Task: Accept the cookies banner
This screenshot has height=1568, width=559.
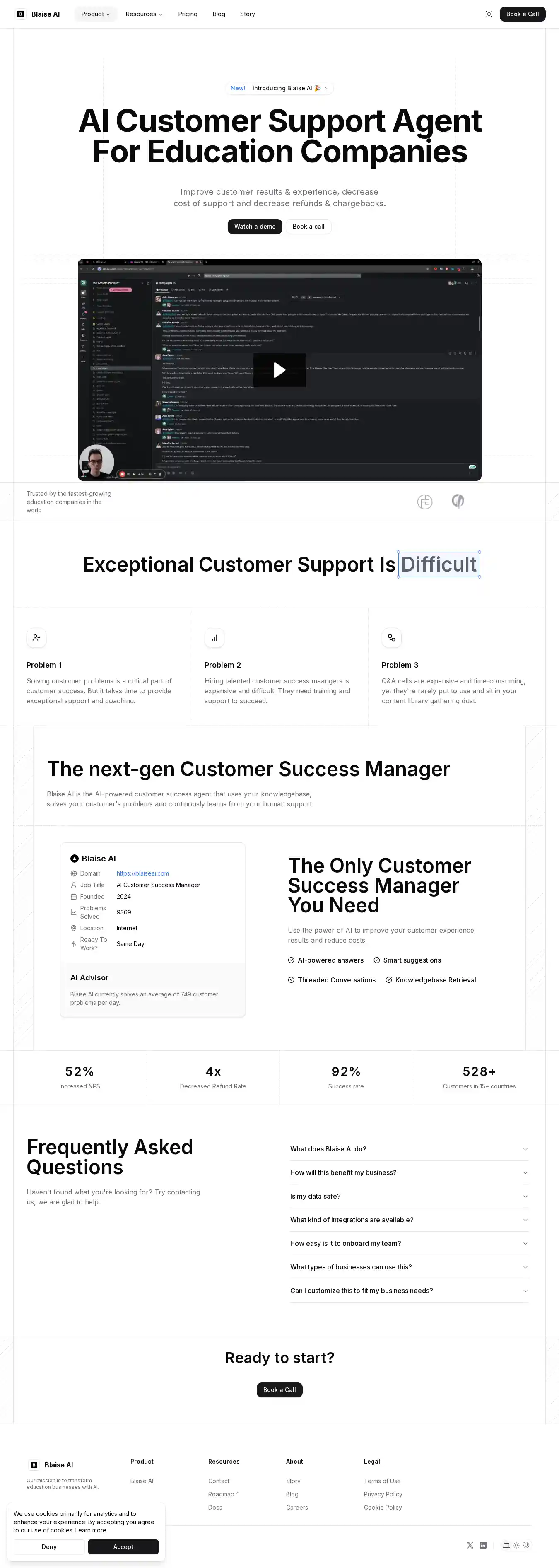Action: click(123, 1547)
